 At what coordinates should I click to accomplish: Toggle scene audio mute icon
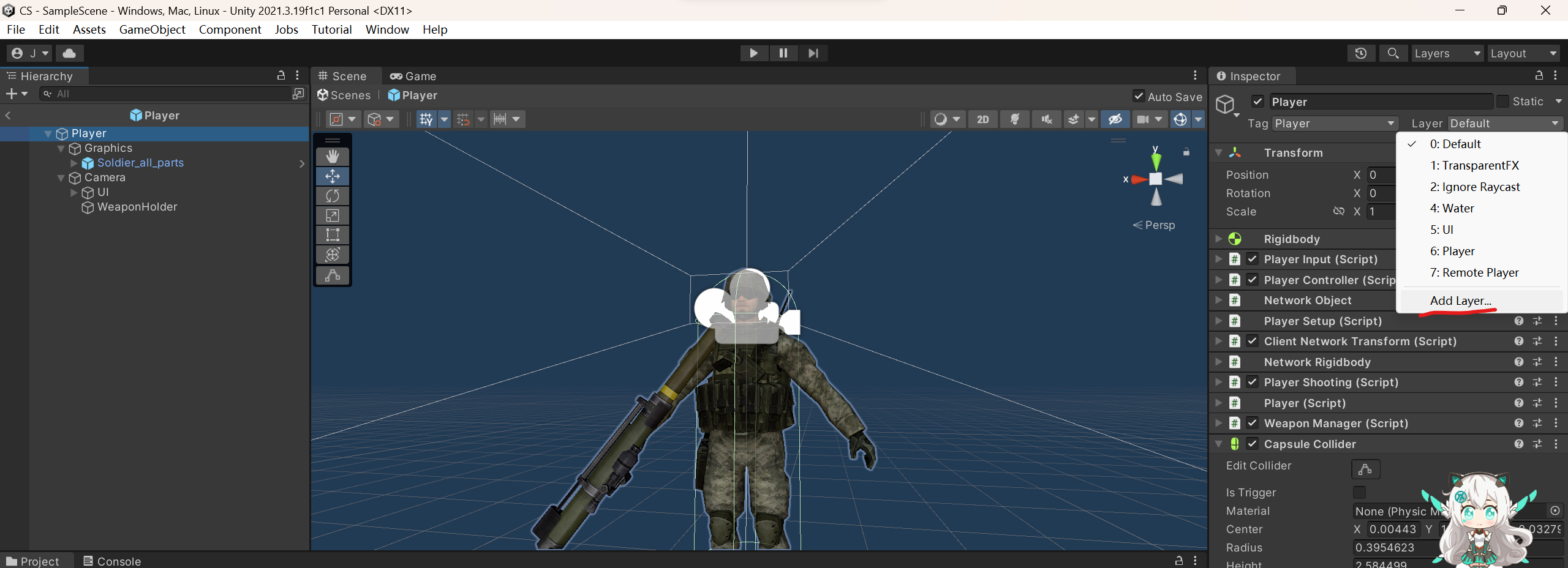click(1047, 119)
